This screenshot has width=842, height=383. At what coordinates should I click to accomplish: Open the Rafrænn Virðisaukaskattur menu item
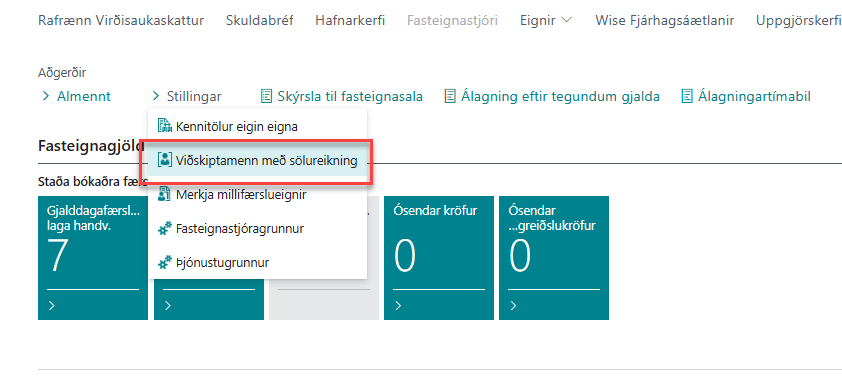tap(121, 21)
